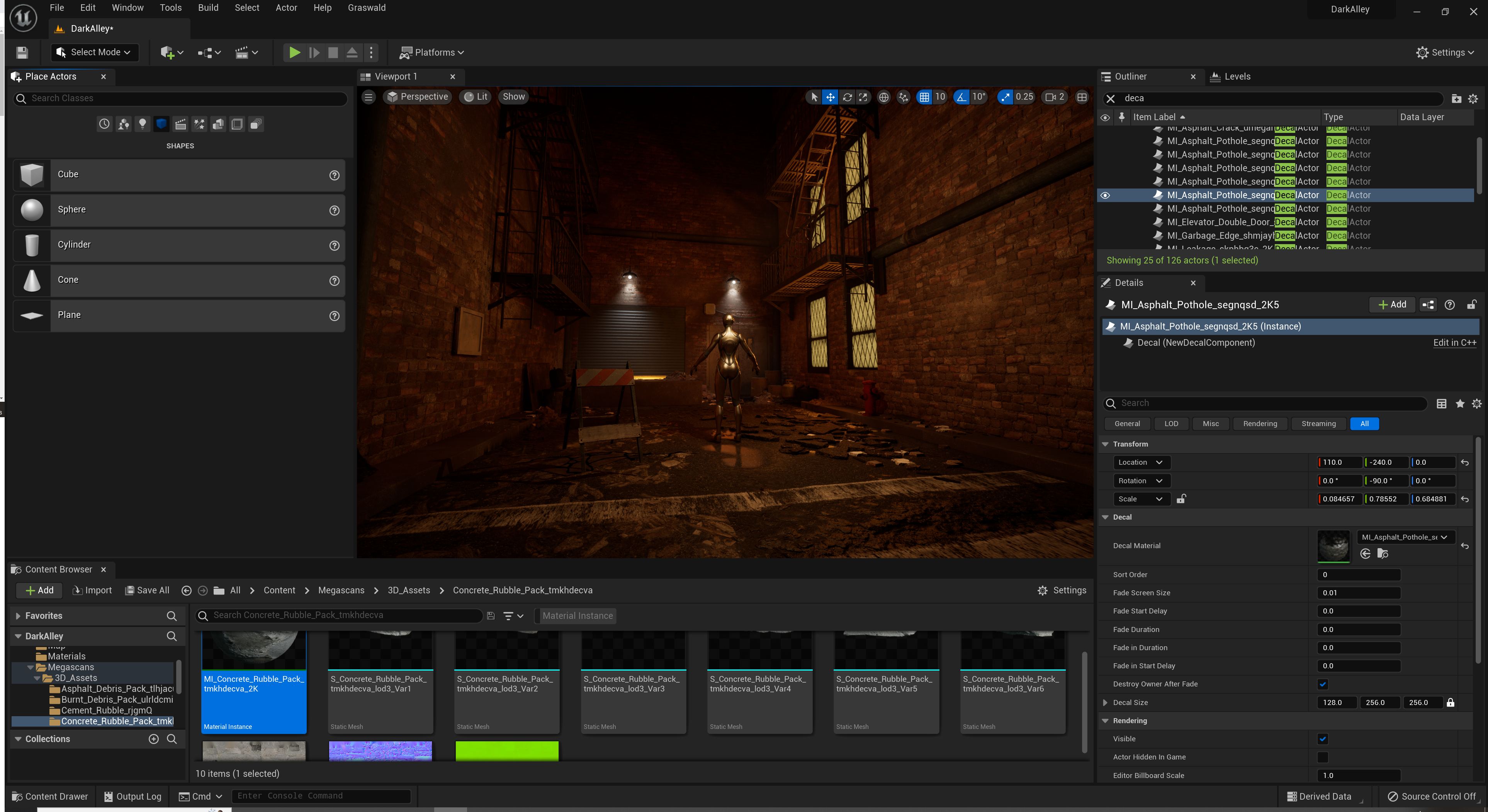This screenshot has width=1488, height=812.
Task: Open the Select Mode dropdown
Action: [x=95, y=53]
